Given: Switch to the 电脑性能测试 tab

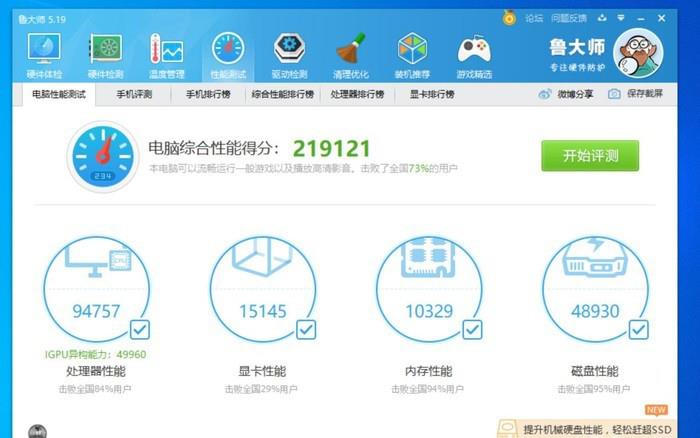Looking at the screenshot, I should pos(58,94).
